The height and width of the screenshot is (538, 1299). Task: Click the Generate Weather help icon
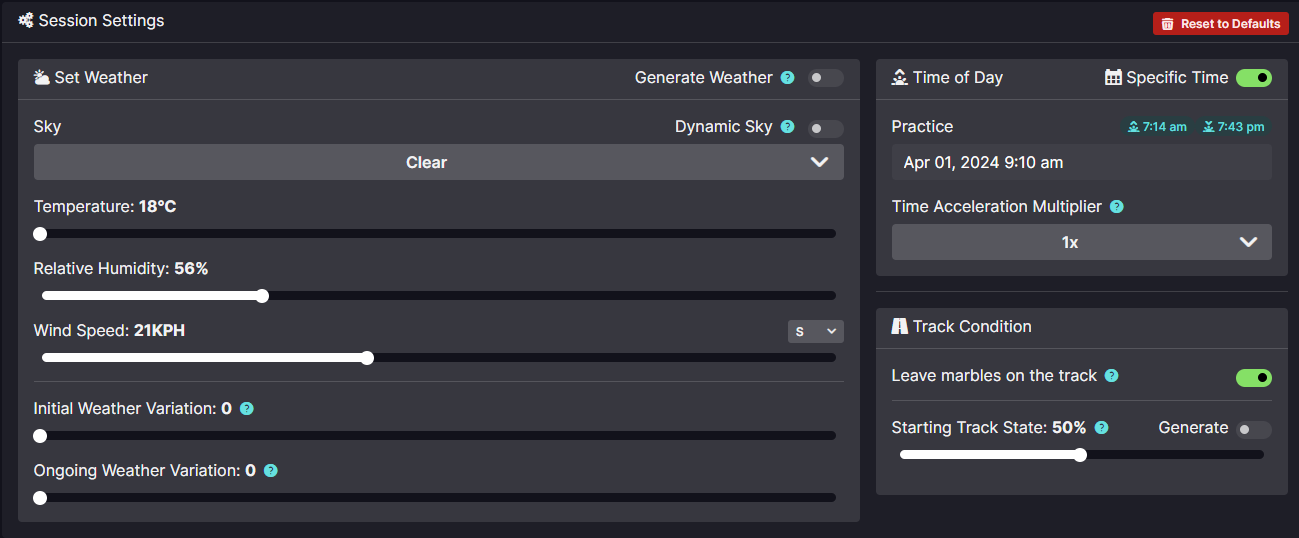(x=788, y=78)
